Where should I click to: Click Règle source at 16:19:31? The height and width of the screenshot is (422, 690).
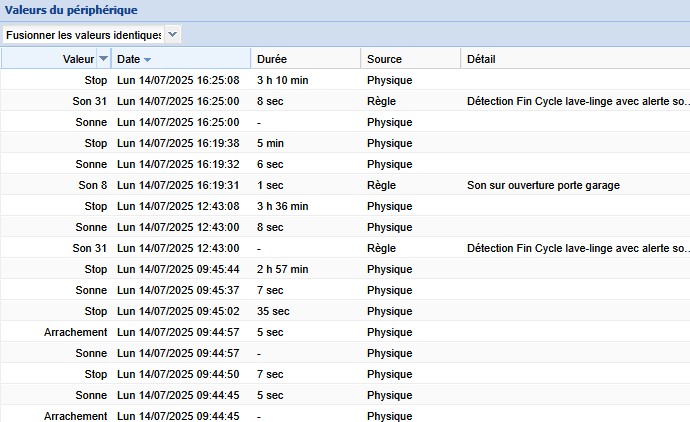(382, 185)
